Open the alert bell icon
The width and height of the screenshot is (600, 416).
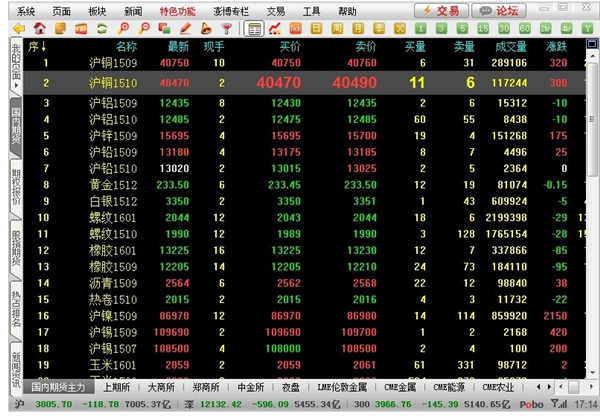(206, 29)
